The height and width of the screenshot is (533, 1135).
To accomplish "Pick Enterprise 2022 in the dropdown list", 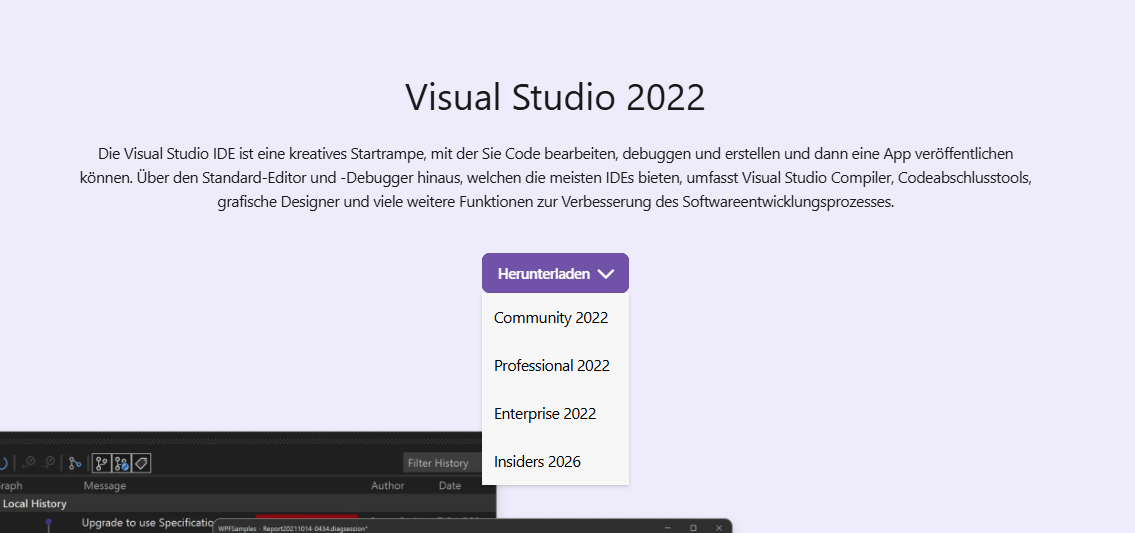I will [x=545, y=414].
